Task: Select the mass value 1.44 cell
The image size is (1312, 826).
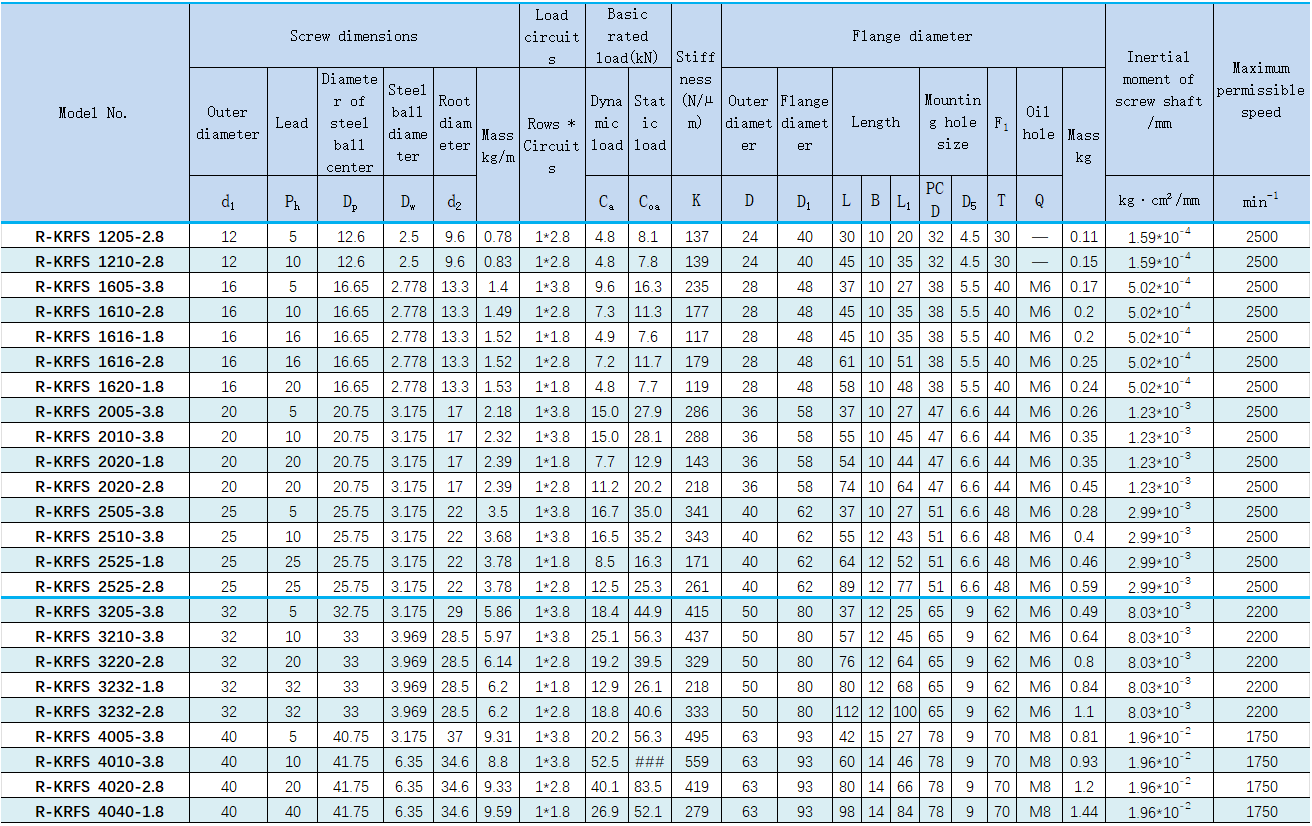Action: 1083,812
